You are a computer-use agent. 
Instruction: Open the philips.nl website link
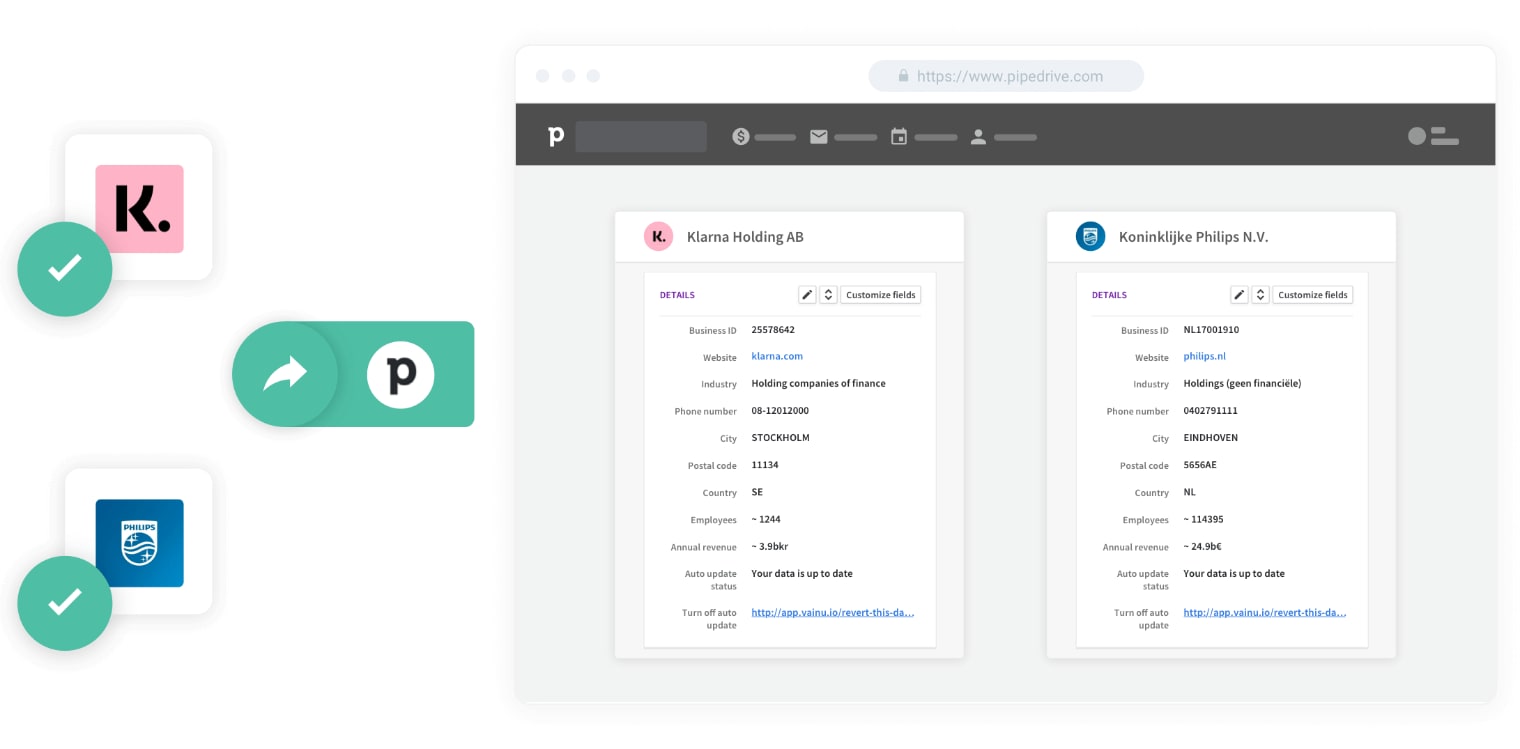click(x=1204, y=356)
